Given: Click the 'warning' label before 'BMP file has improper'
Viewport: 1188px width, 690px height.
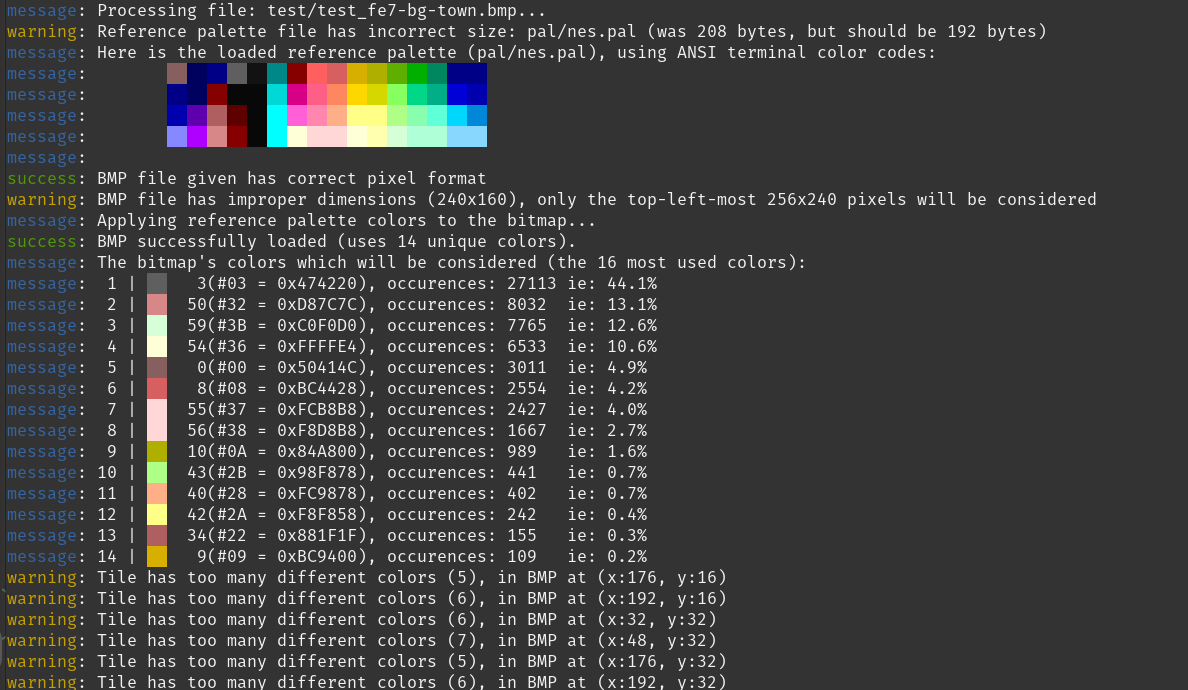Looking at the screenshot, I should click(x=42, y=199).
